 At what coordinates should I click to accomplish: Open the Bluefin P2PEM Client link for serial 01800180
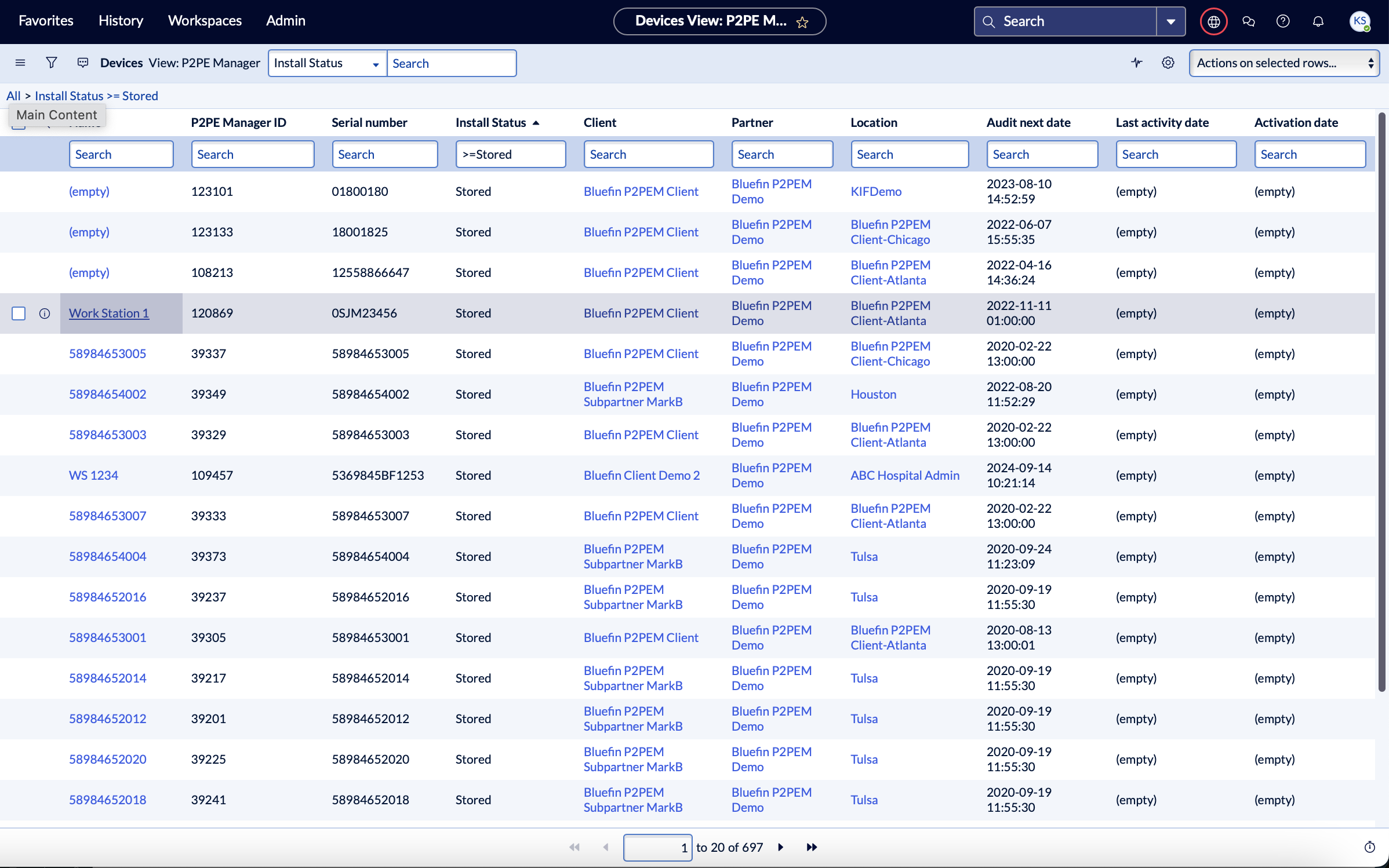[x=641, y=191]
